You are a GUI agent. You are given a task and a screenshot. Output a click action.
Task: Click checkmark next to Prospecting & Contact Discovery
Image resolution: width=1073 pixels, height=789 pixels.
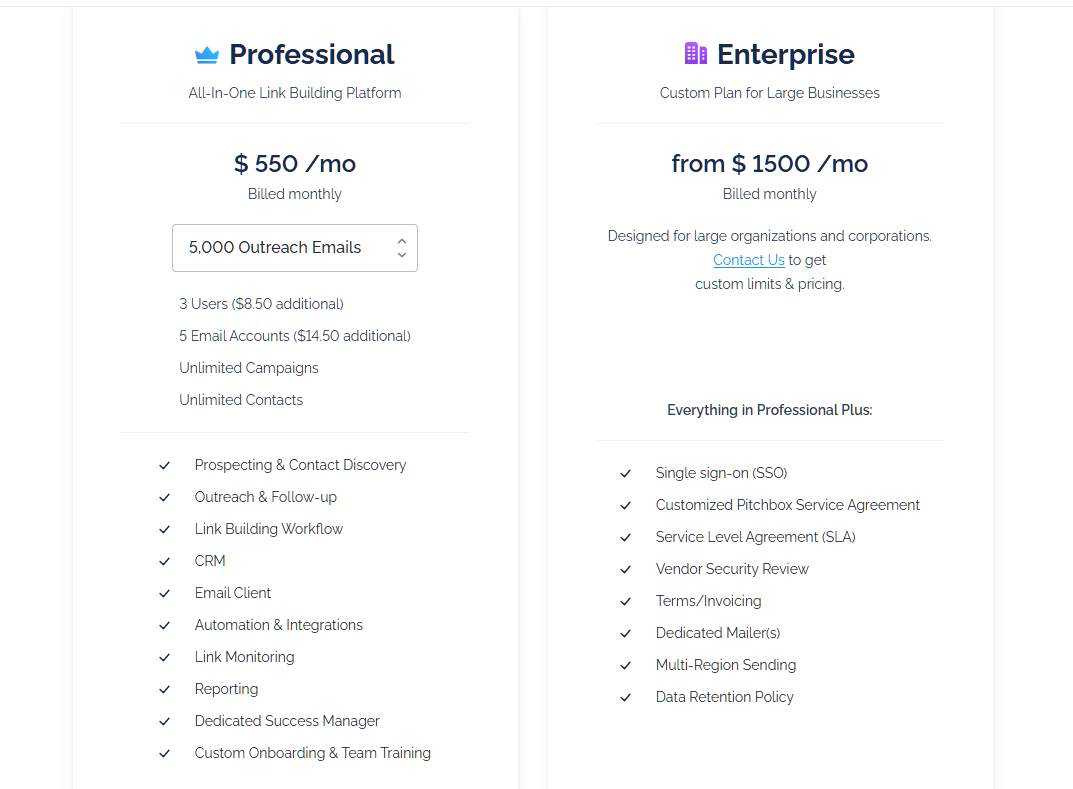pyautogui.click(x=164, y=465)
